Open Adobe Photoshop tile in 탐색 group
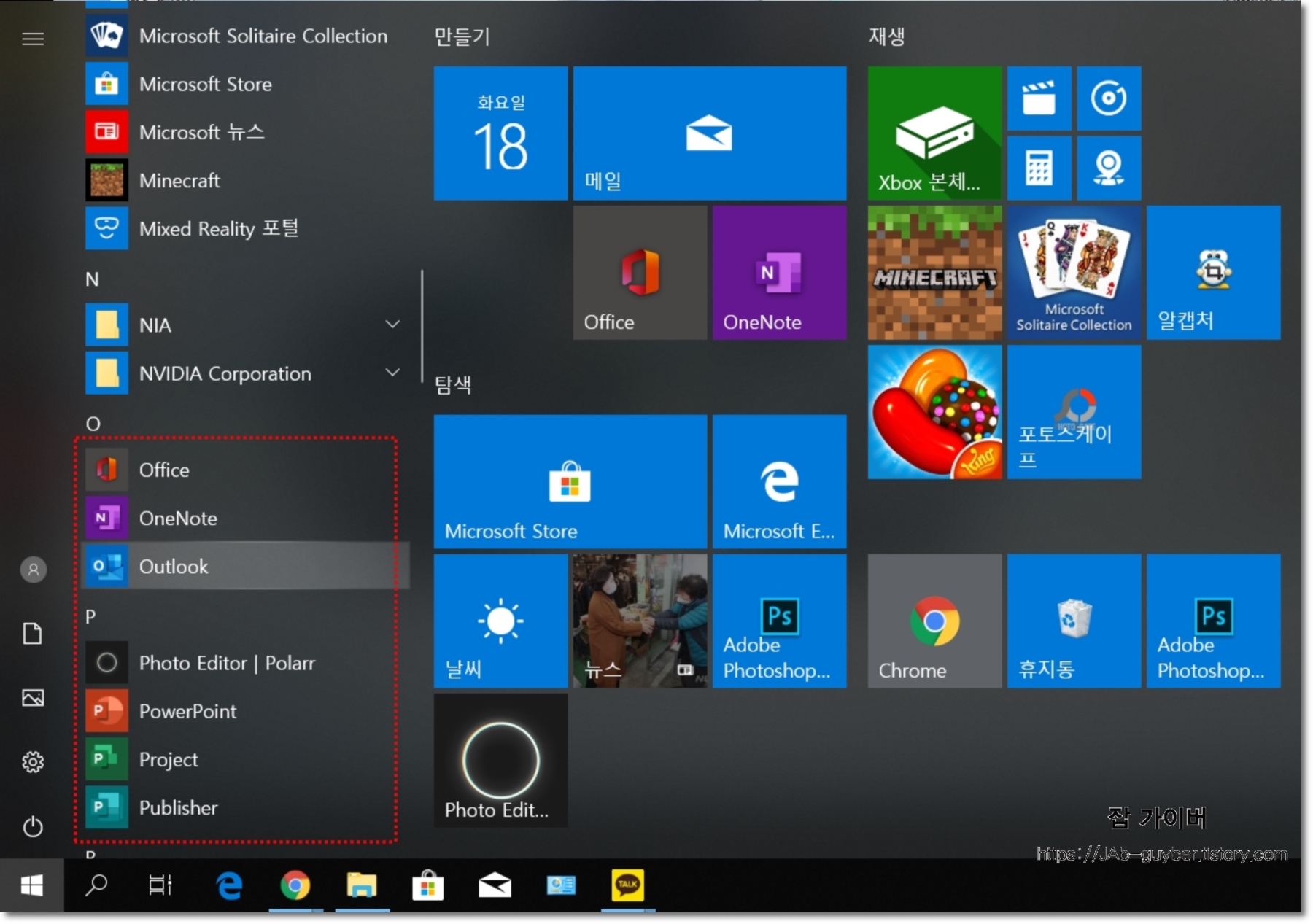 click(779, 621)
